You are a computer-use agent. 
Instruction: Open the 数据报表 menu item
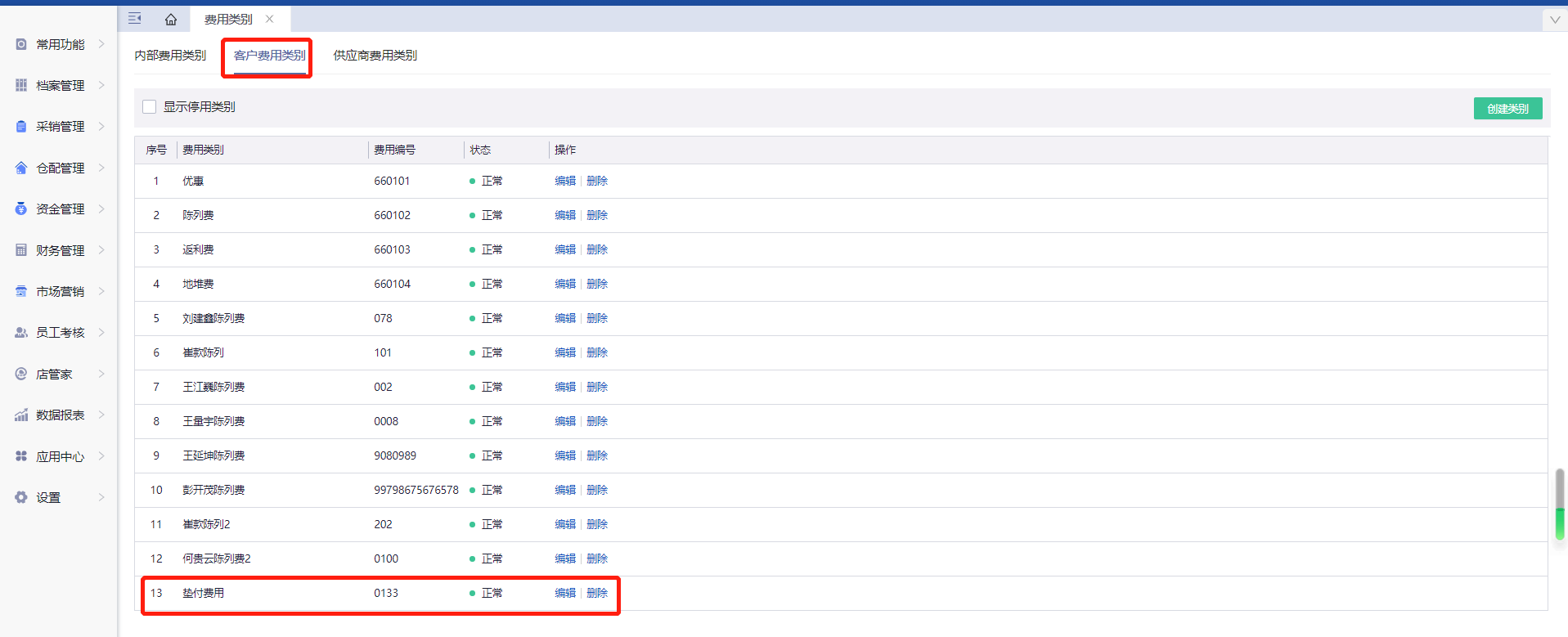pos(60,415)
